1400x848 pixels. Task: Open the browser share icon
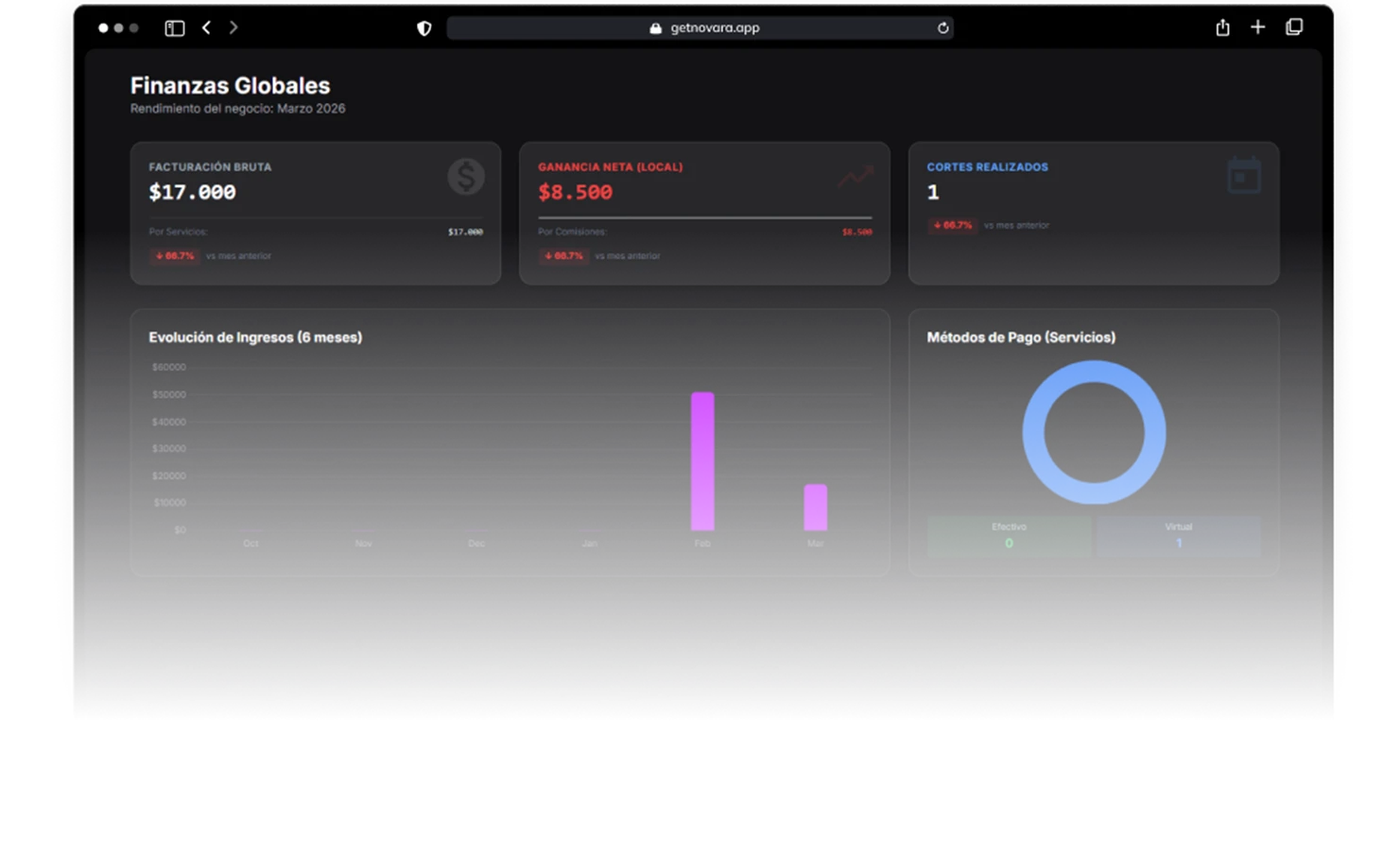[1222, 28]
